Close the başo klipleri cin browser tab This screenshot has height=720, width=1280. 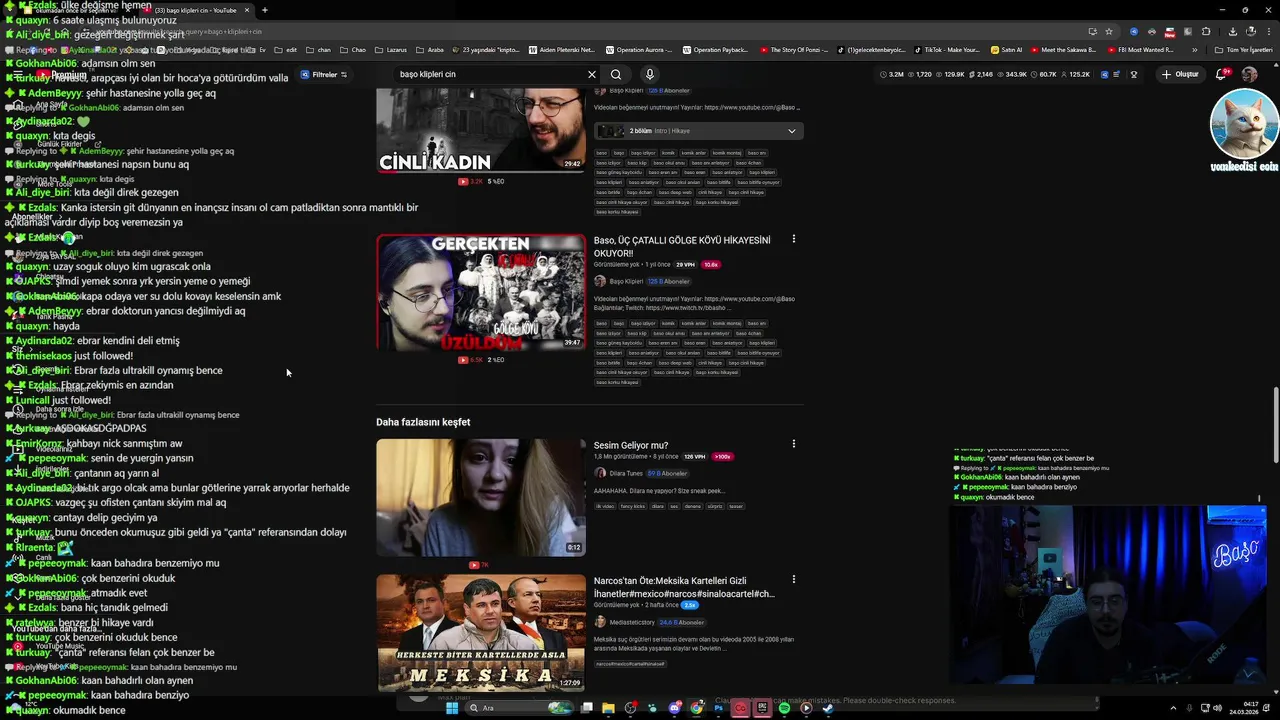(248, 10)
